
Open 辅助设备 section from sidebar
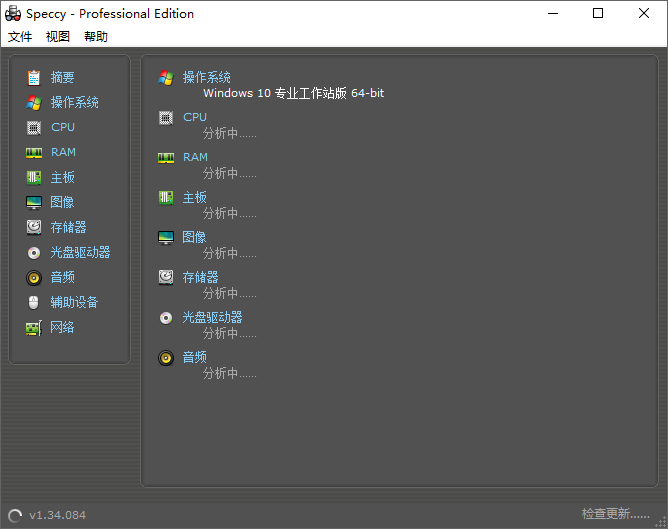(75, 302)
